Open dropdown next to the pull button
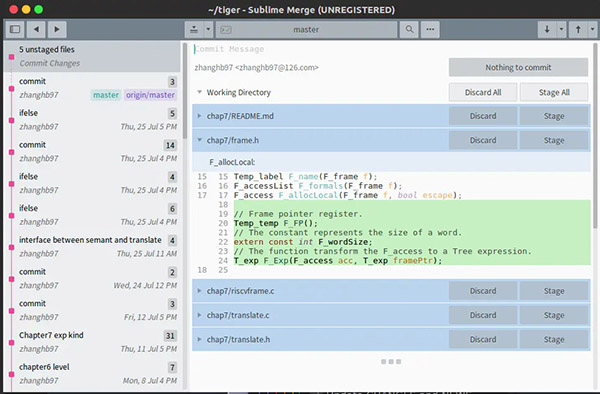Viewport: 600px width, 394px height. [x=561, y=29]
